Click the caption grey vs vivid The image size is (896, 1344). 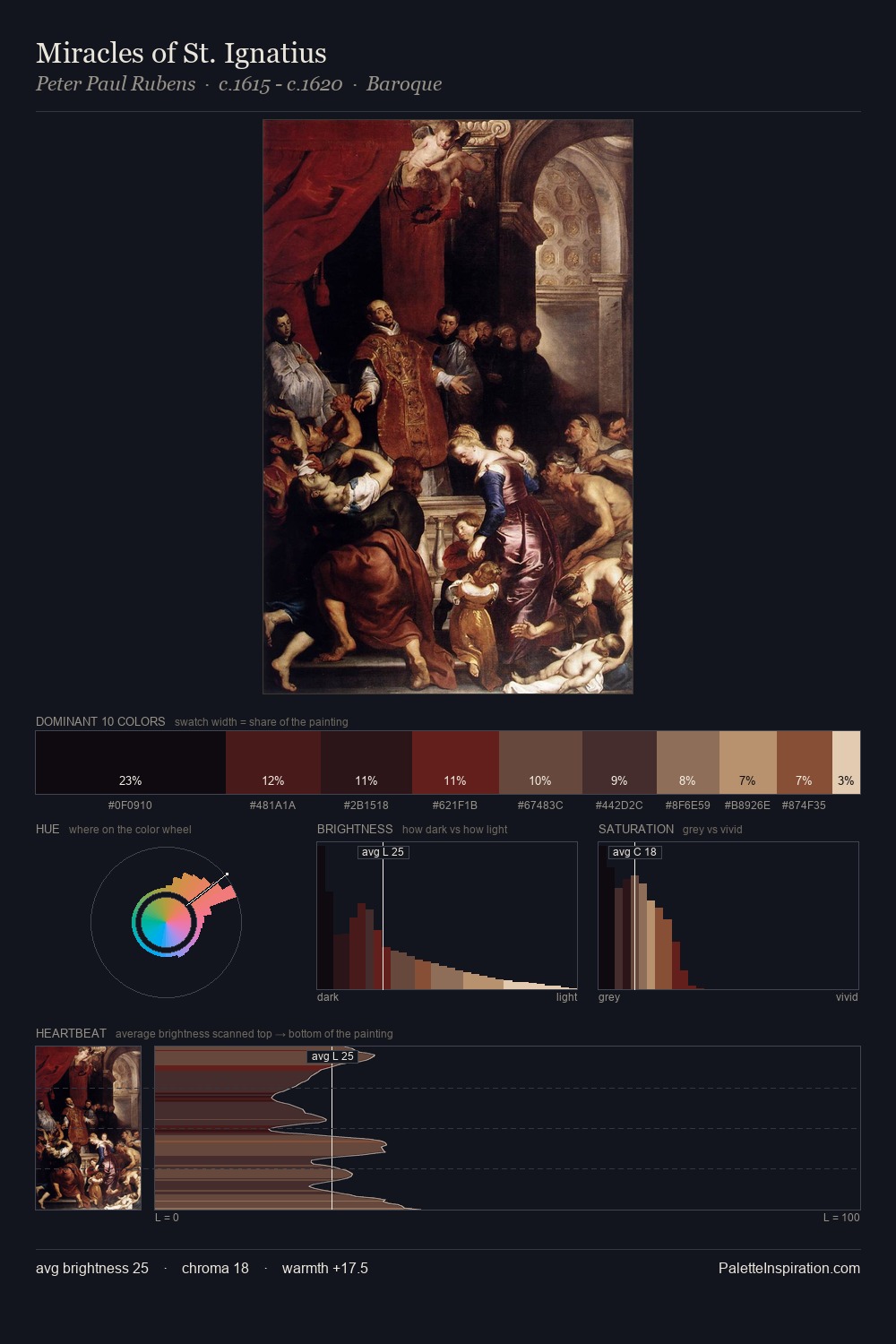point(712,830)
